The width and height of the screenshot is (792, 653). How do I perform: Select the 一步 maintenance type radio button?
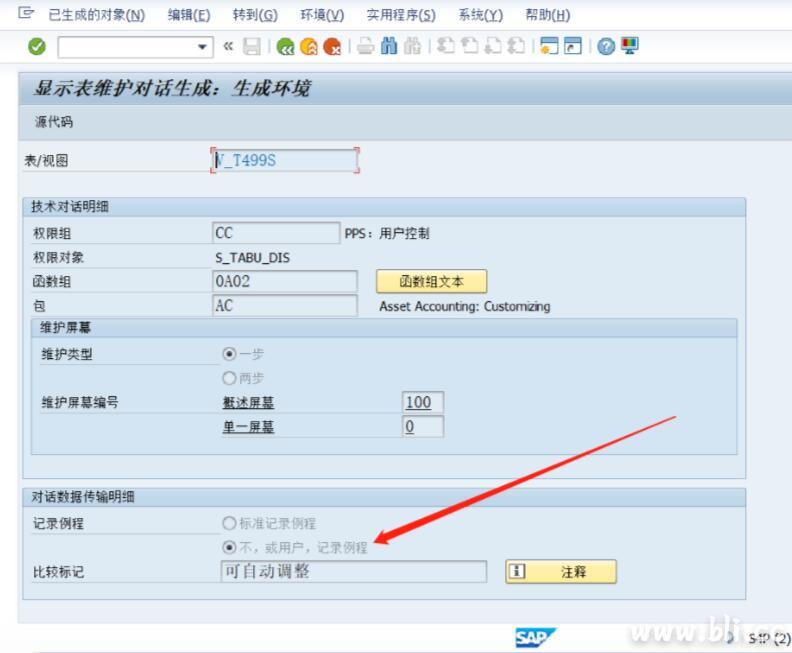point(229,354)
